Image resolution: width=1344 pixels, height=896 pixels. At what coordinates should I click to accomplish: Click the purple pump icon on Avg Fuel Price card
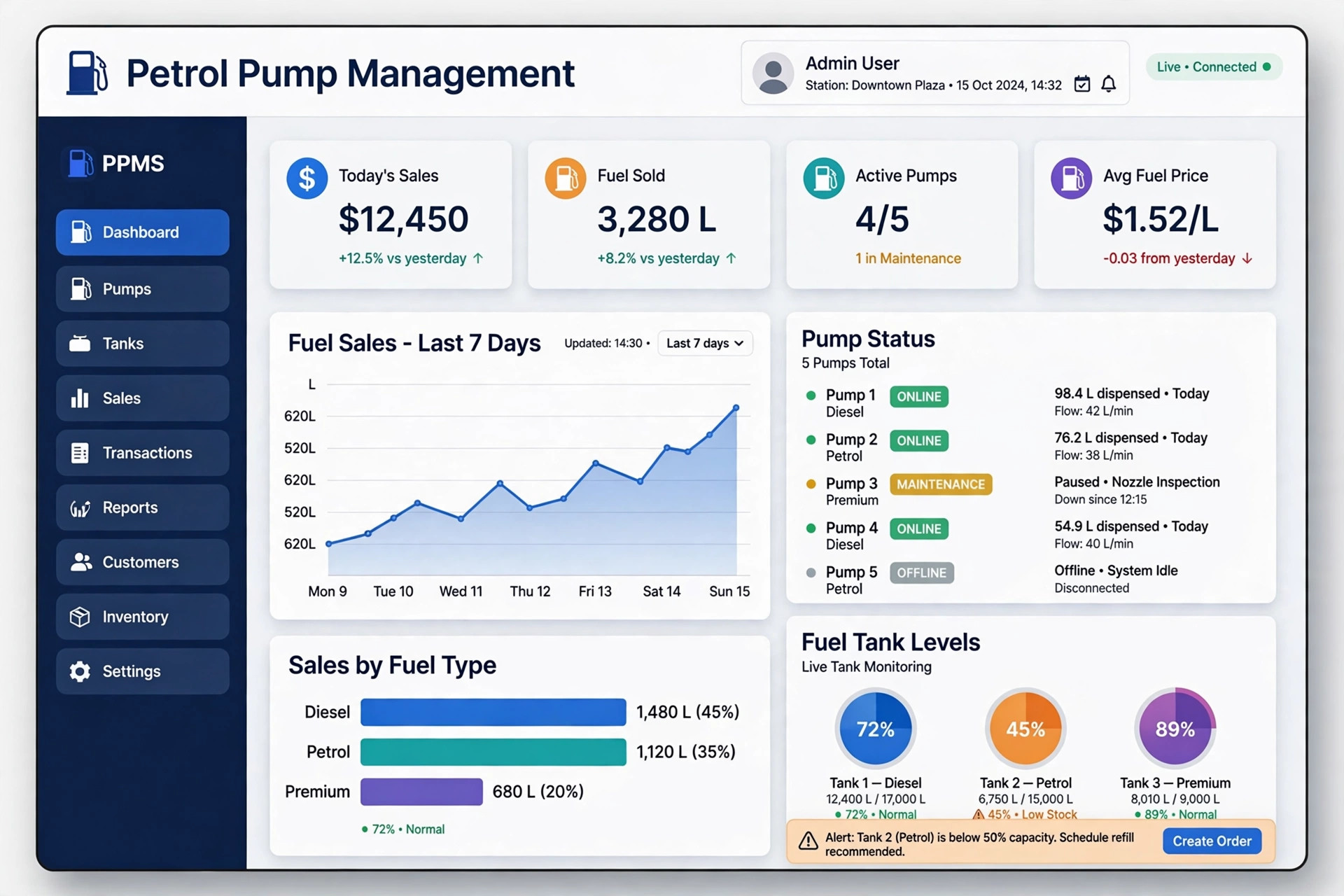click(x=1072, y=178)
